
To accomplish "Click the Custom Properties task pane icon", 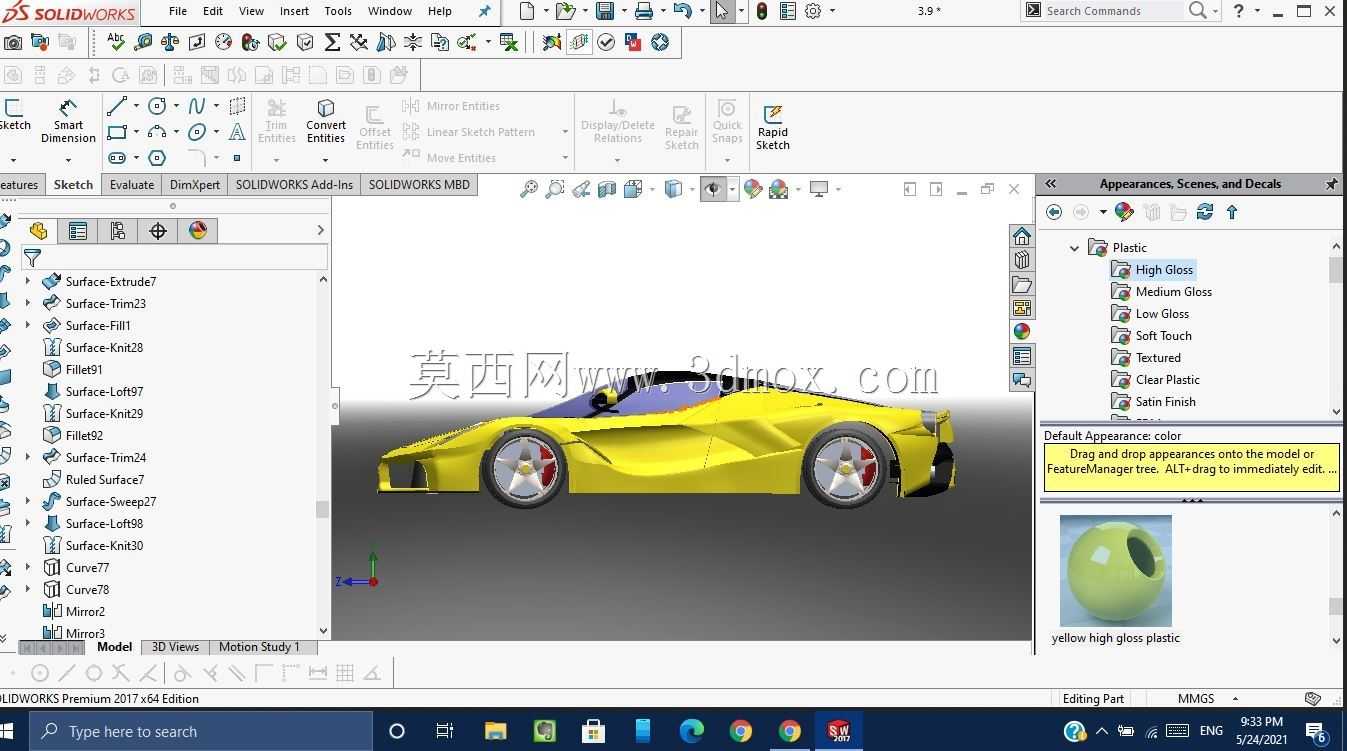I will pyautogui.click(x=1021, y=356).
